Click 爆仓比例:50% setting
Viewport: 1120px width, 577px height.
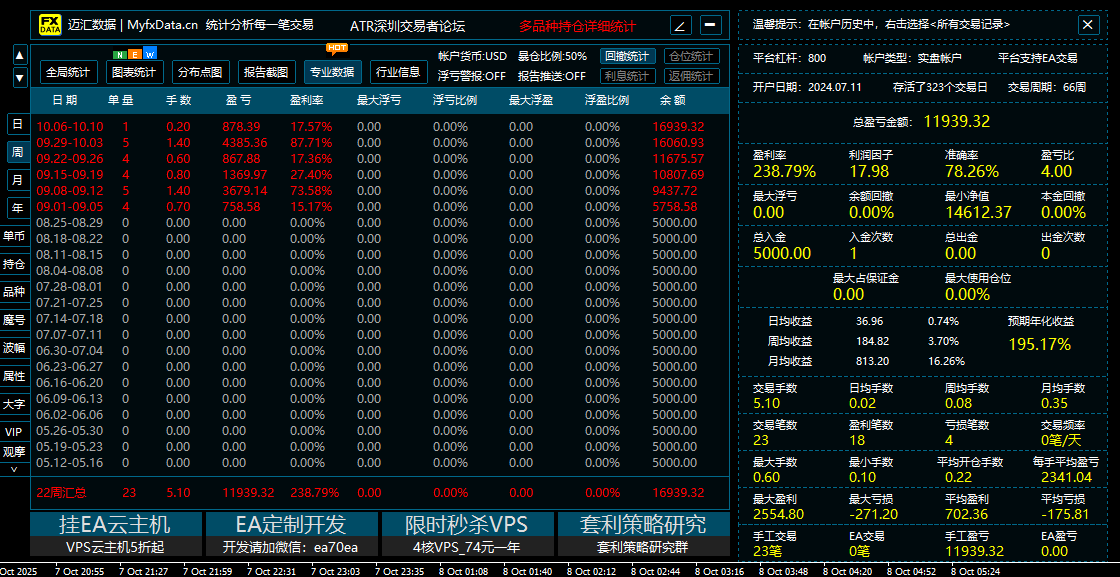pyautogui.click(x=552, y=56)
